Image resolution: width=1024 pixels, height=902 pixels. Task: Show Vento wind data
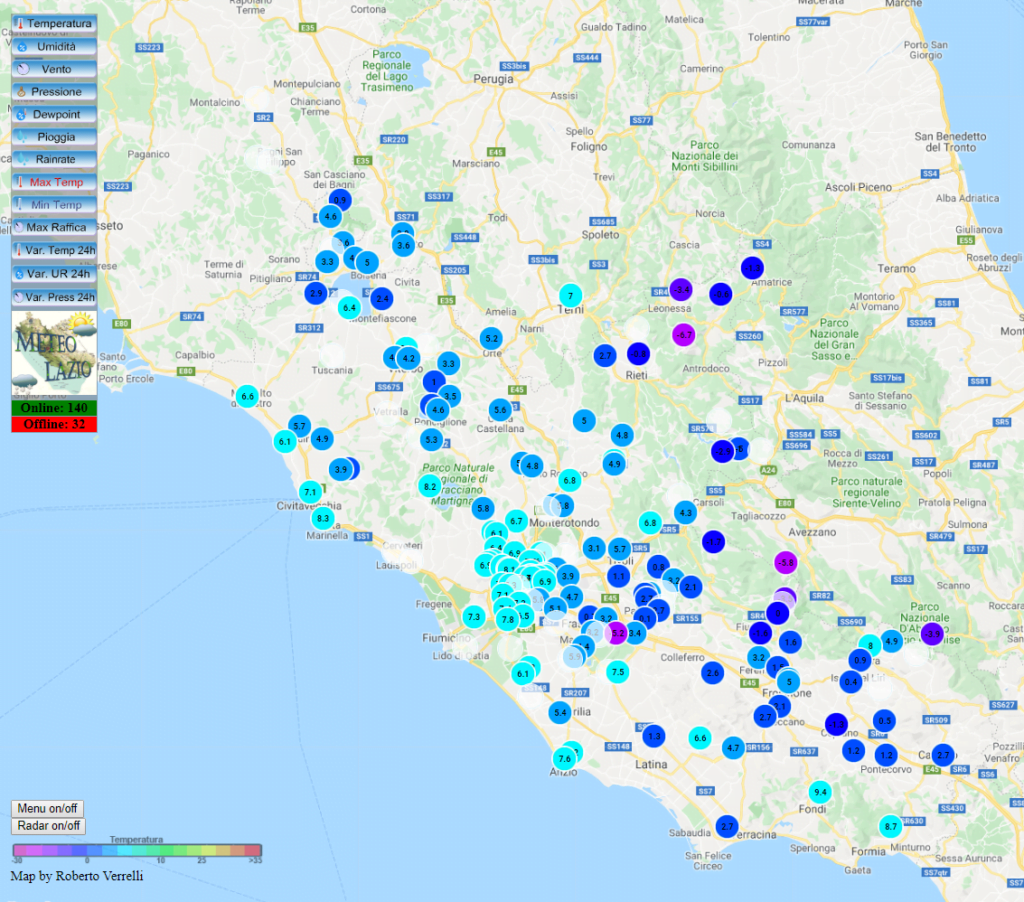pyautogui.click(x=54, y=69)
